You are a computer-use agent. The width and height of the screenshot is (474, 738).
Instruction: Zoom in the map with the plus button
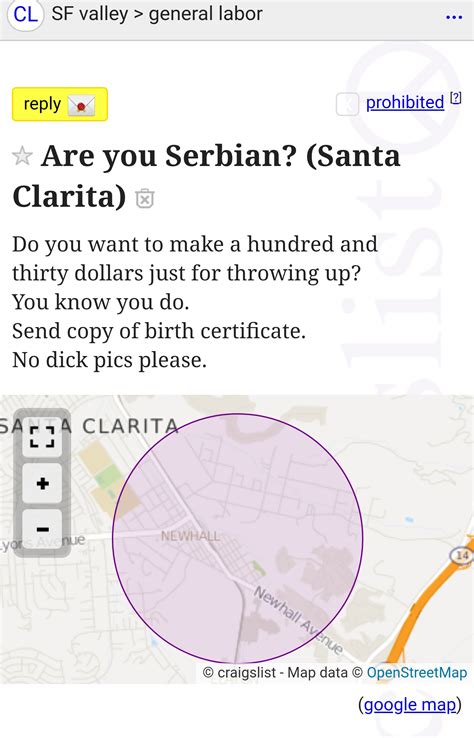42,483
